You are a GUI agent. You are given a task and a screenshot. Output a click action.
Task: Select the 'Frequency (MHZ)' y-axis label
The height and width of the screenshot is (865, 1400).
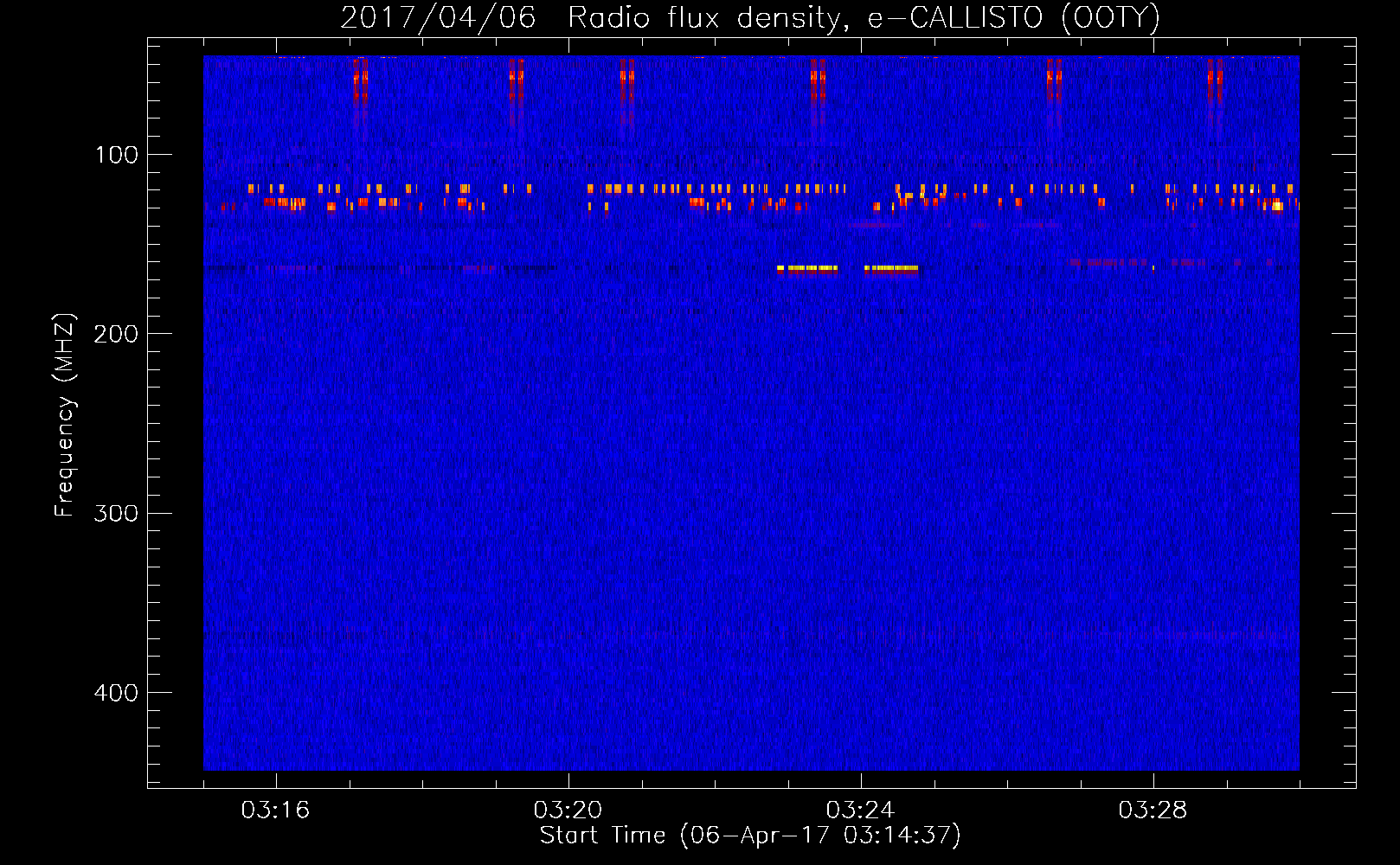pos(65,415)
